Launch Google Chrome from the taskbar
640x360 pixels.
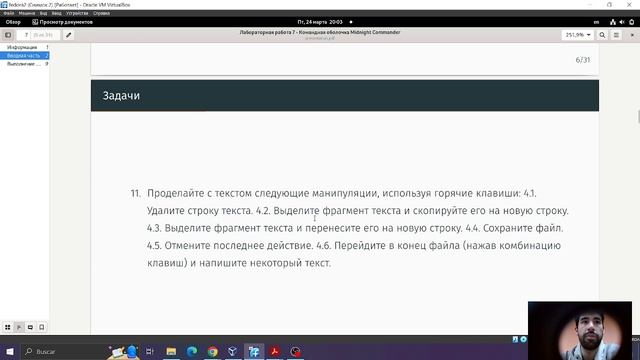tap(212, 351)
